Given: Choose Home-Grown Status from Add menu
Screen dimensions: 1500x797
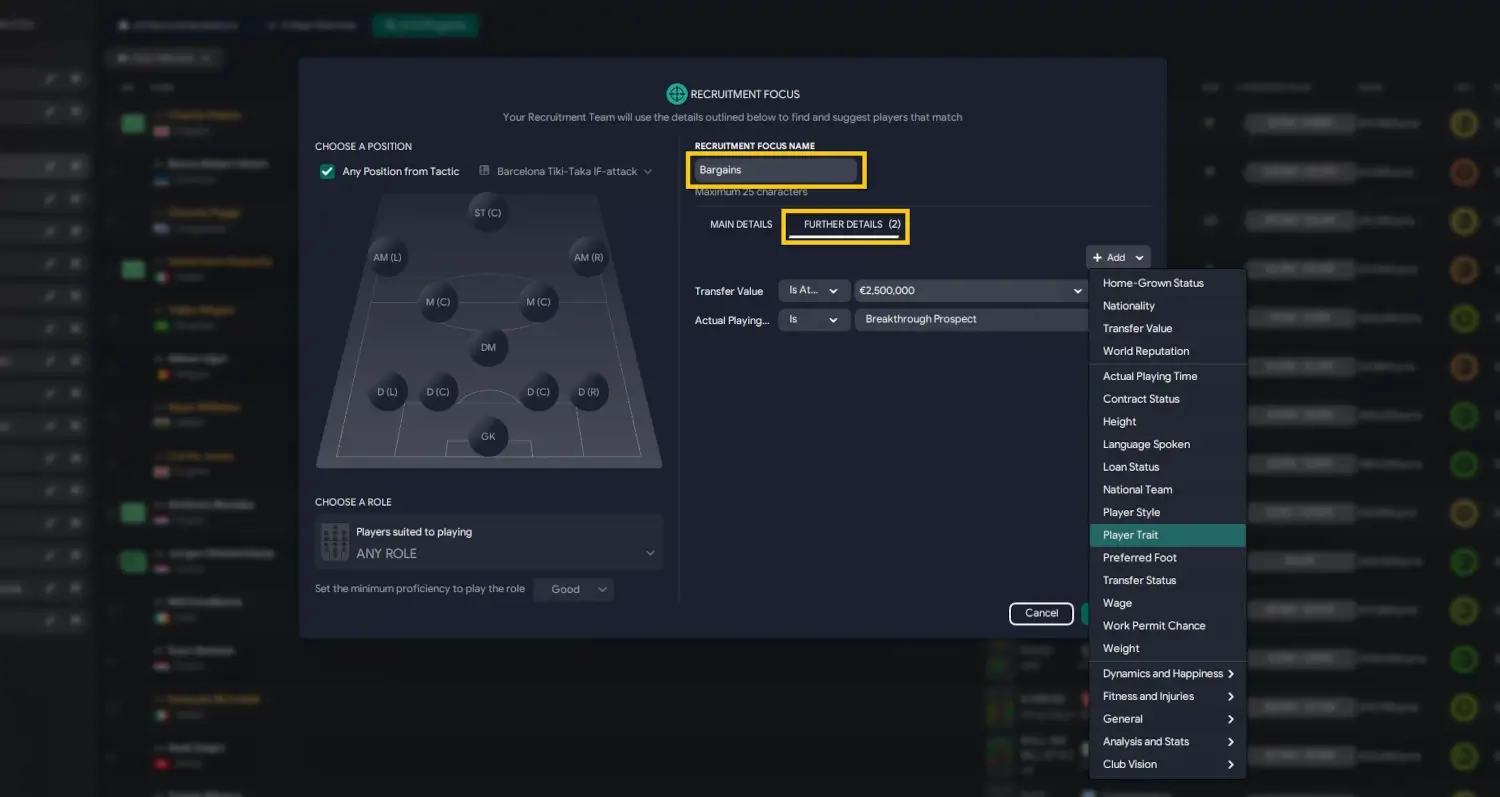Looking at the screenshot, I should click(1167, 283).
